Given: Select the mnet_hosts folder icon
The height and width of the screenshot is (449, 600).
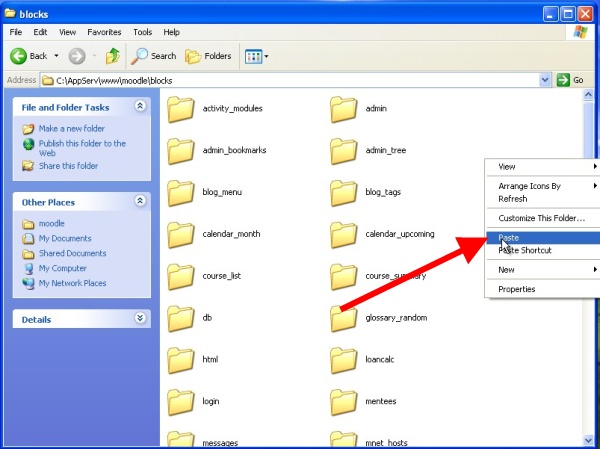Looking at the screenshot, I should pos(344,439).
